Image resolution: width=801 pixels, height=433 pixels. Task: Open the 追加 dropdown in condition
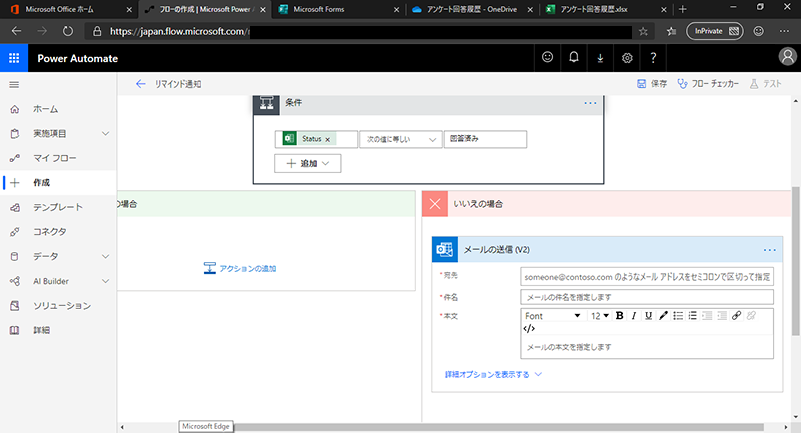(x=308, y=163)
